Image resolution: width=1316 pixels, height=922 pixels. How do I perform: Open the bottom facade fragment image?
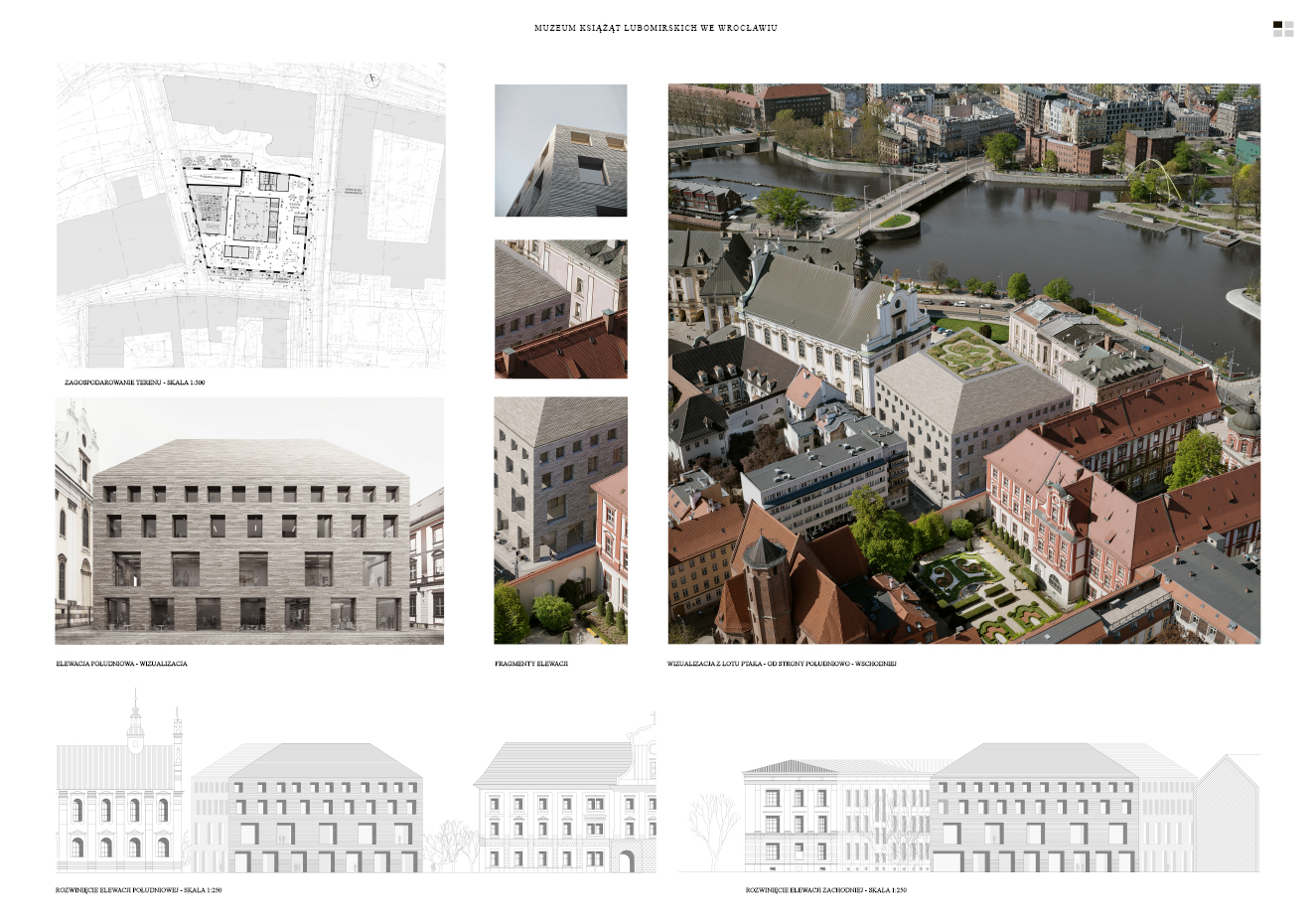560,521
